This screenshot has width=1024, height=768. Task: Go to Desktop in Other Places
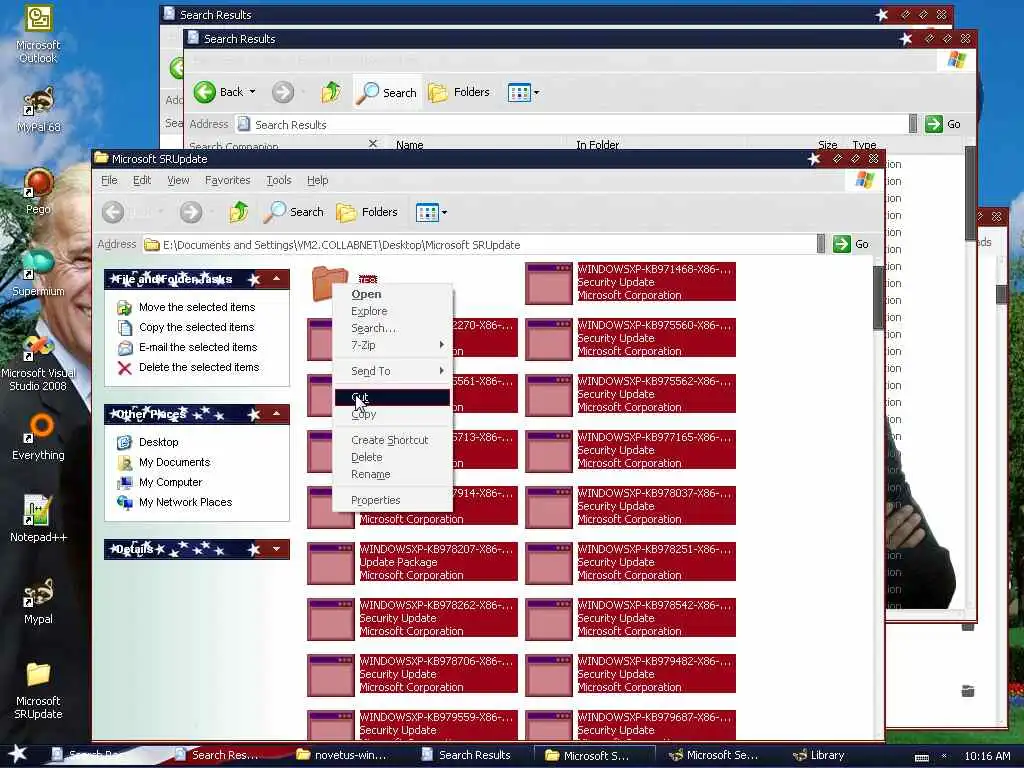(158, 442)
